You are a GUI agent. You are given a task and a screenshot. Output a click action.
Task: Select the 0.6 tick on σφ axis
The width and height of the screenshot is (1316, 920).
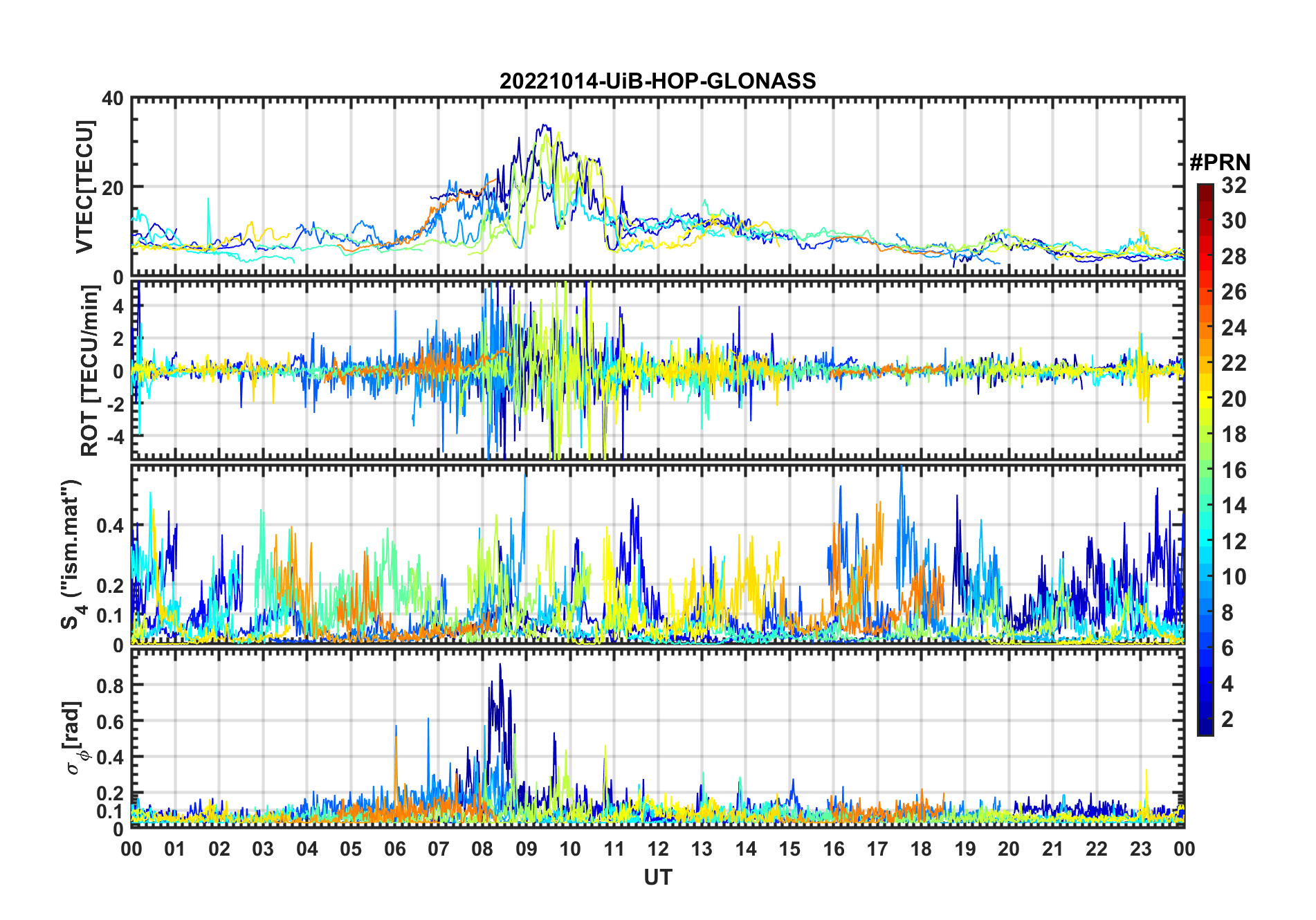coord(110,721)
